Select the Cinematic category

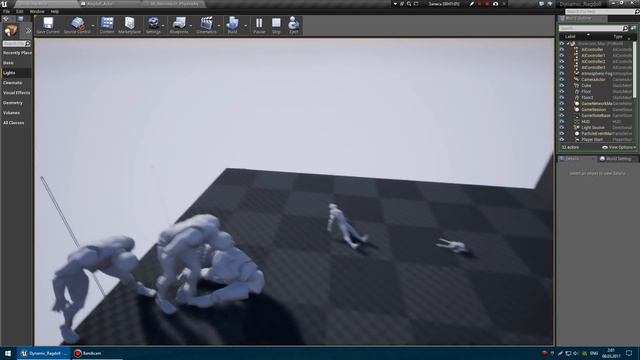16,83
